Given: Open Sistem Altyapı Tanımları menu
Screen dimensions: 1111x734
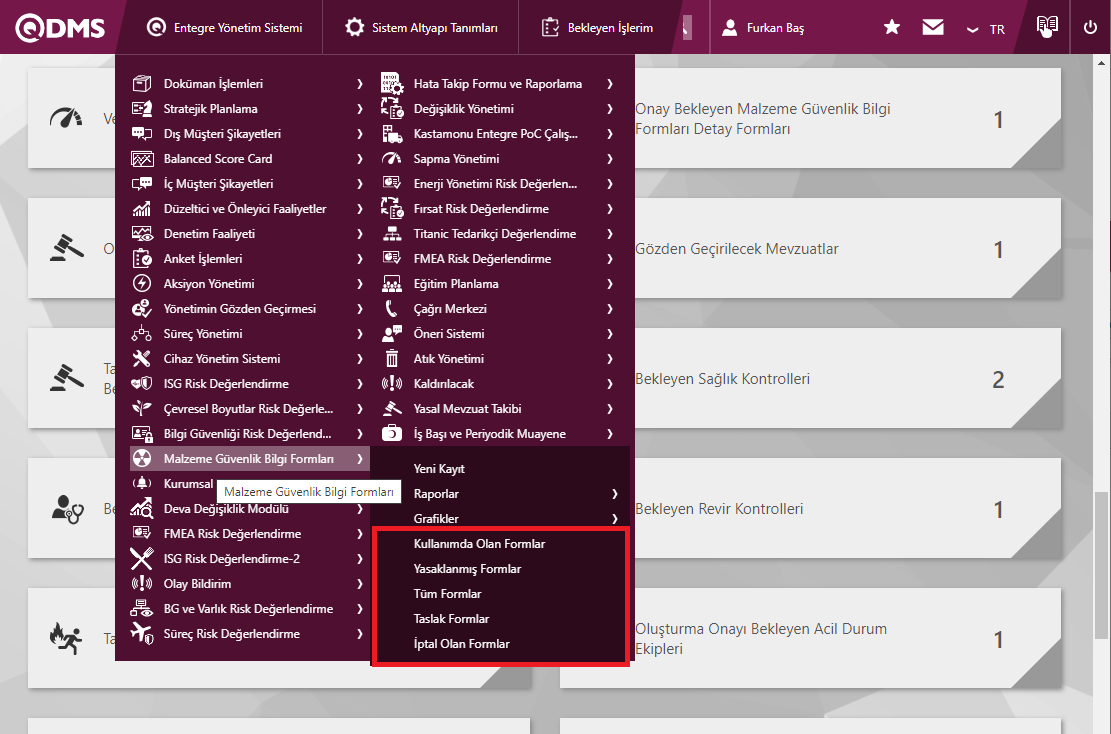Looking at the screenshot, I should pos(421,28).
